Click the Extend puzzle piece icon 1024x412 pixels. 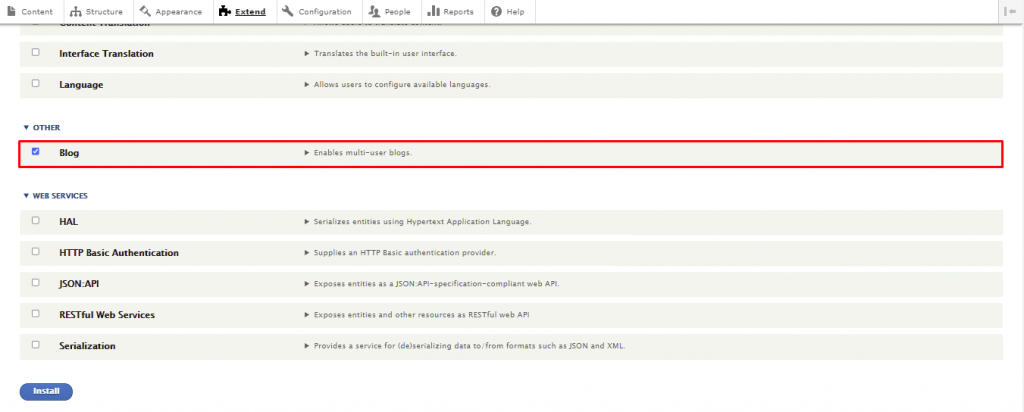[x=225, y=11]
